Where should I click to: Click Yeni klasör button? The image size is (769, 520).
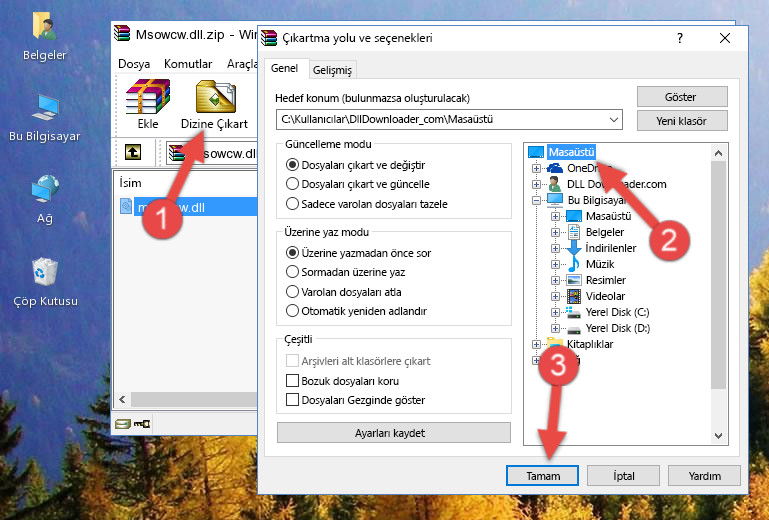click(x=682, y=121)
